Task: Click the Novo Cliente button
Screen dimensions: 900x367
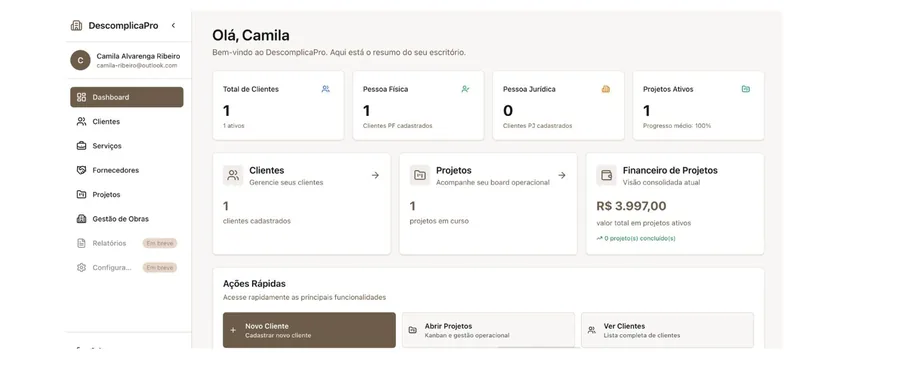Action: pyautogui.click(x=309, y=330)
